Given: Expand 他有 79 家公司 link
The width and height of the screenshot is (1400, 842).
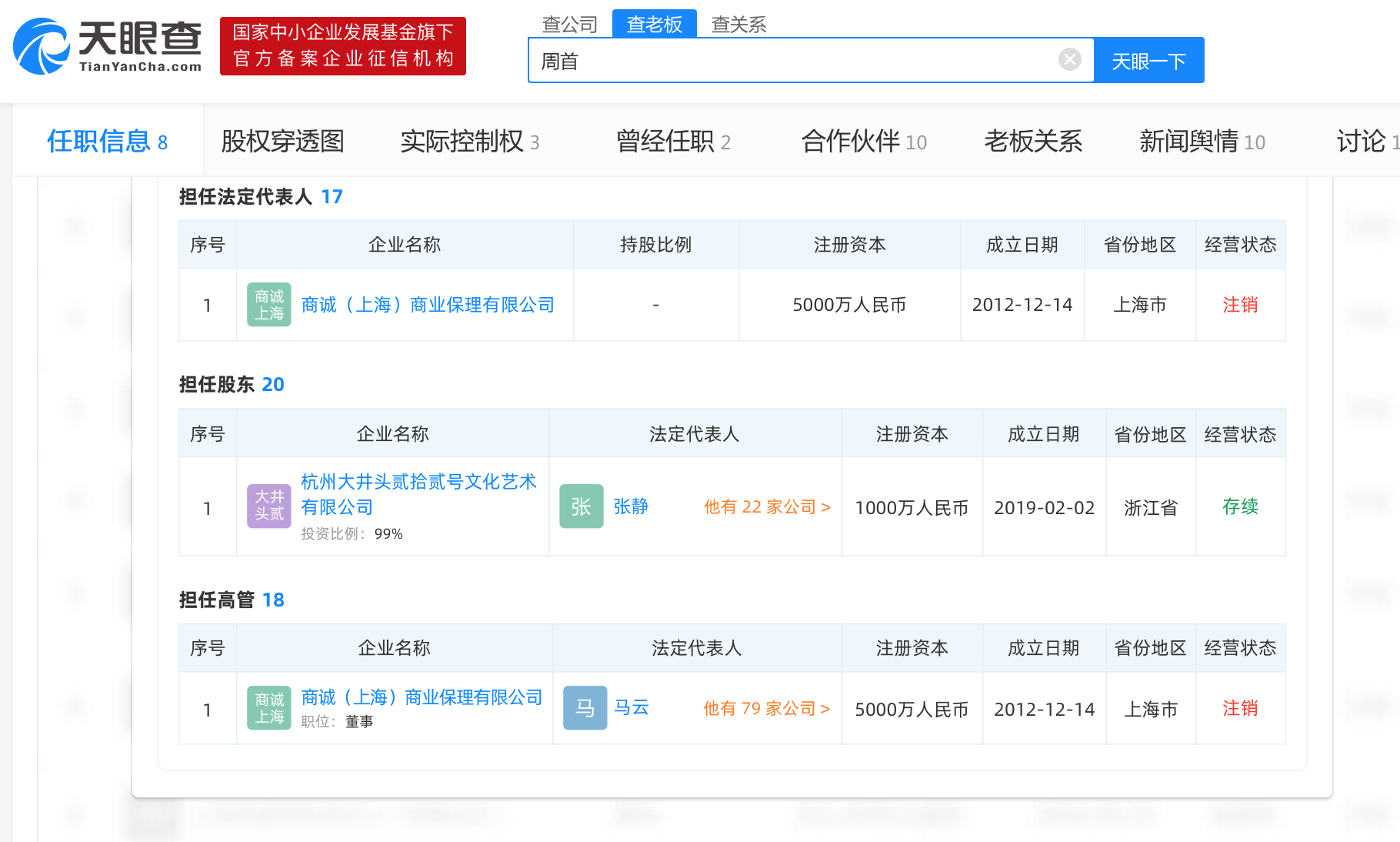Looking at the screenshot, I should tap(766, 708).
